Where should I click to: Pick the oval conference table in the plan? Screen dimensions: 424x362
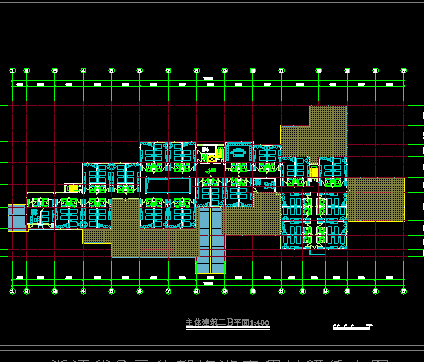pyautogui.click(x=238, y=153)
